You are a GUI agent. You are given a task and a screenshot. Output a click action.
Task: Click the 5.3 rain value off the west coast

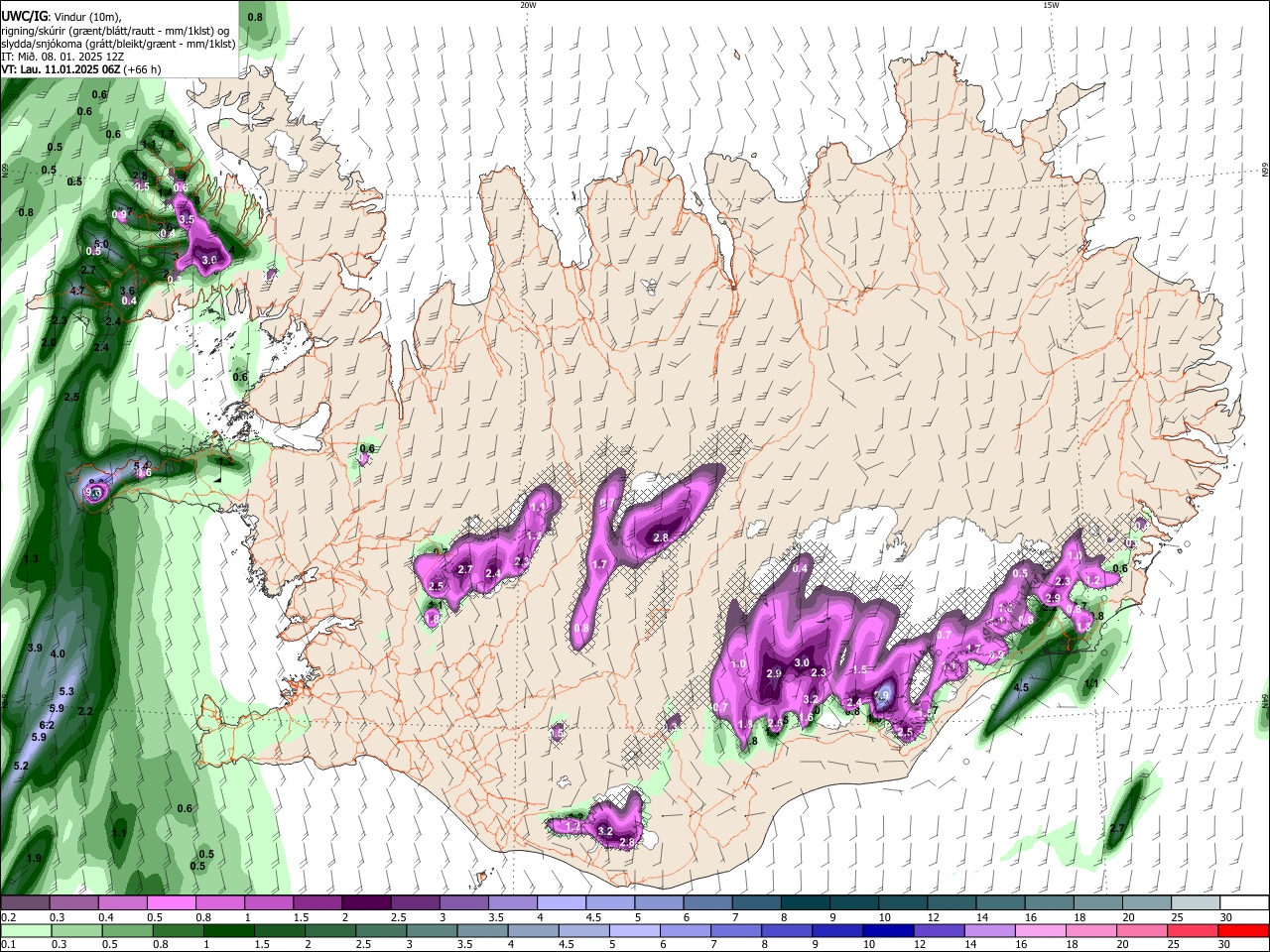(x=67, y=691)
